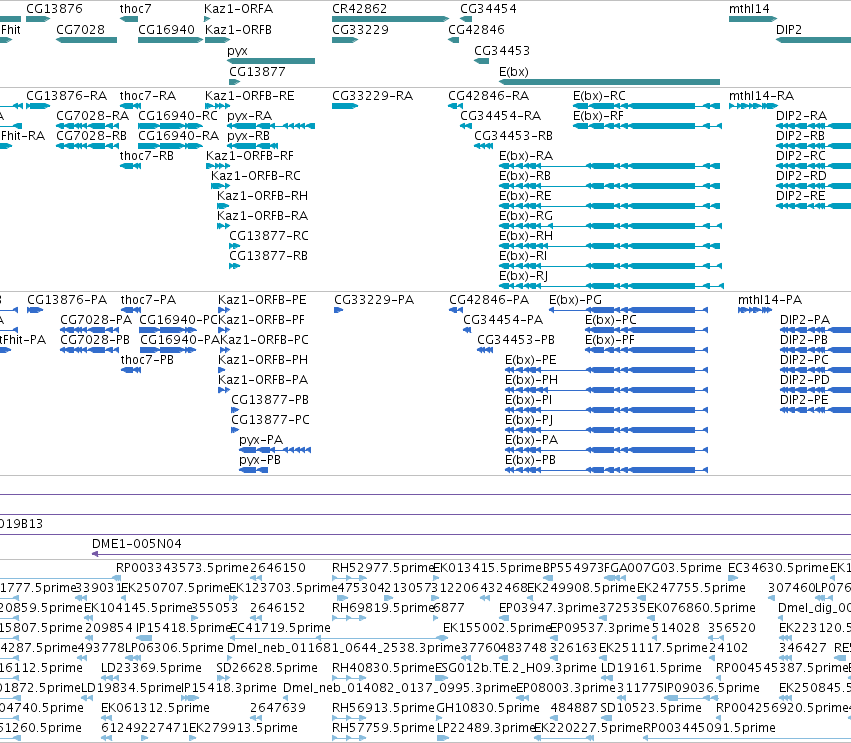Click the E(bx)-RE transcript label
The width and height of the screenshot is (851, 743).
[x=525, y=196]
